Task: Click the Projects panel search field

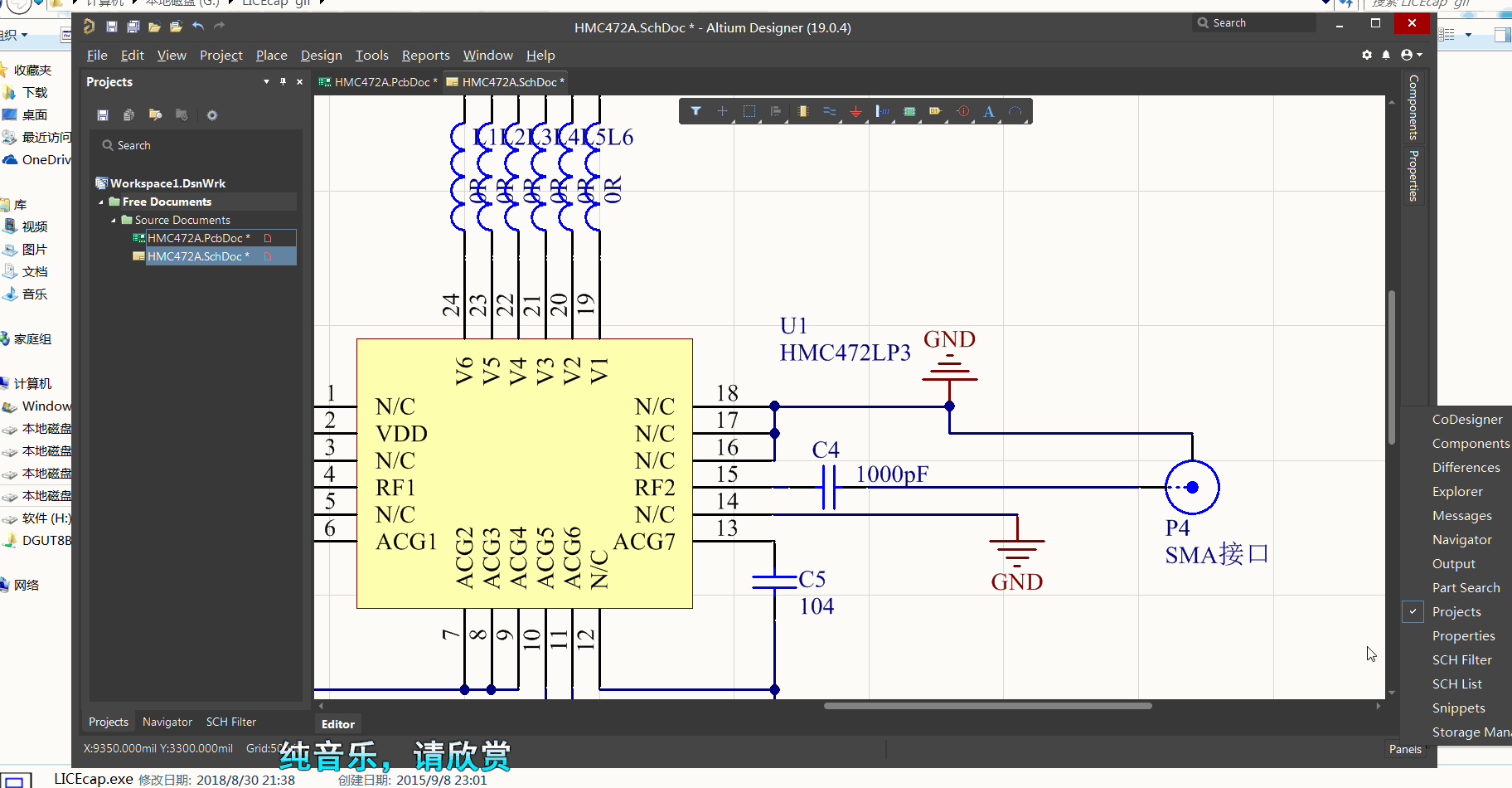Action: pyautogui.click(x=195, y=145)
